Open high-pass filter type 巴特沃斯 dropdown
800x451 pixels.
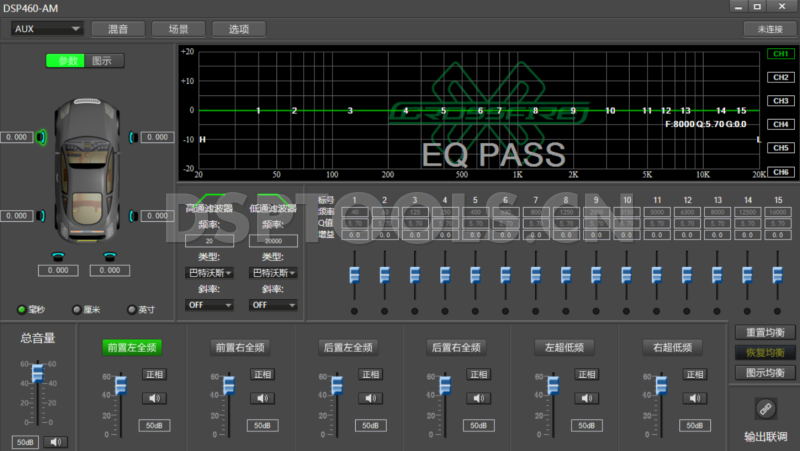click(x=210, y=273)
